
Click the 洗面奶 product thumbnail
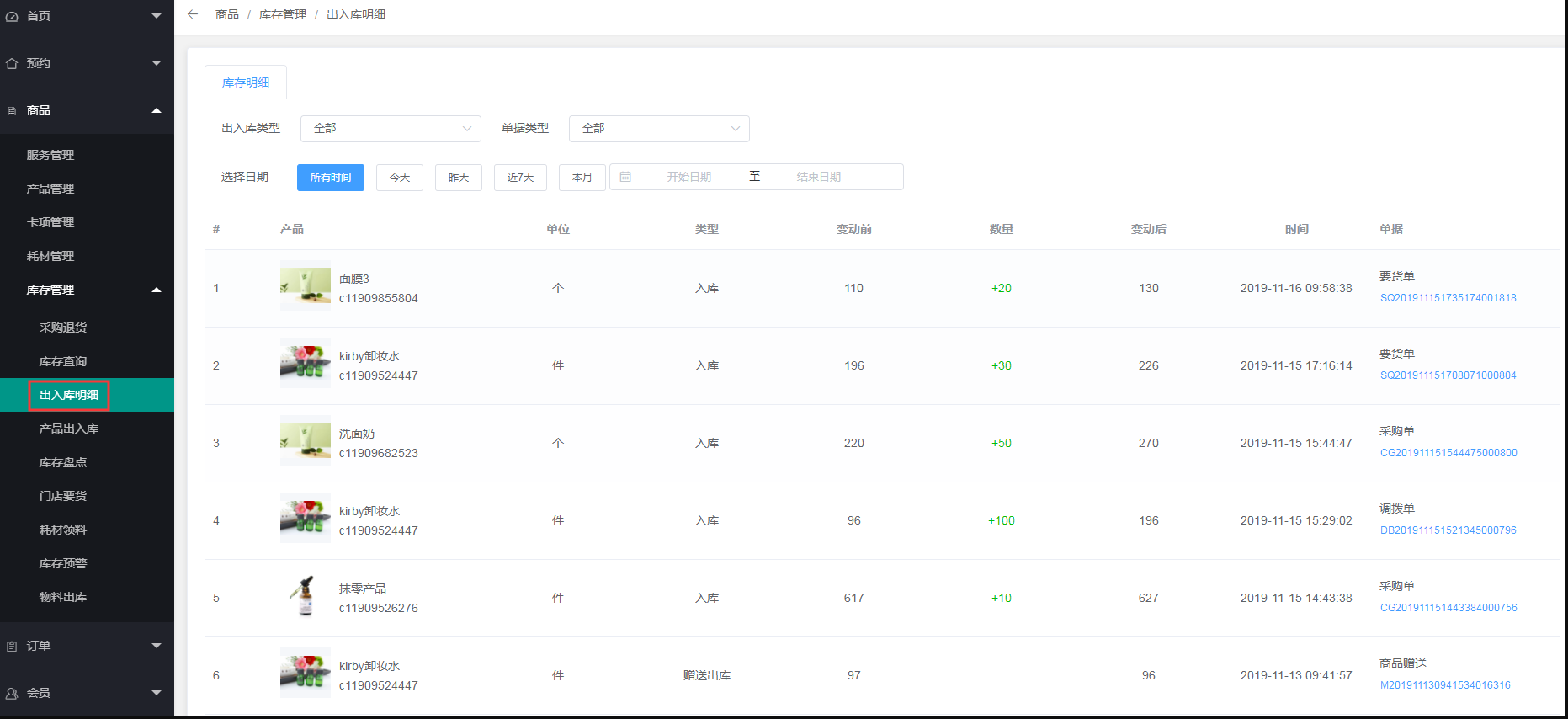tap(306, 442)
